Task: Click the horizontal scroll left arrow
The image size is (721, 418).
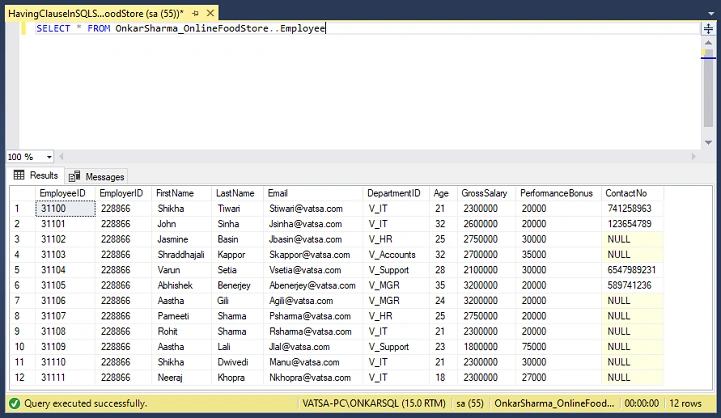Action: [x=61, y=157]
